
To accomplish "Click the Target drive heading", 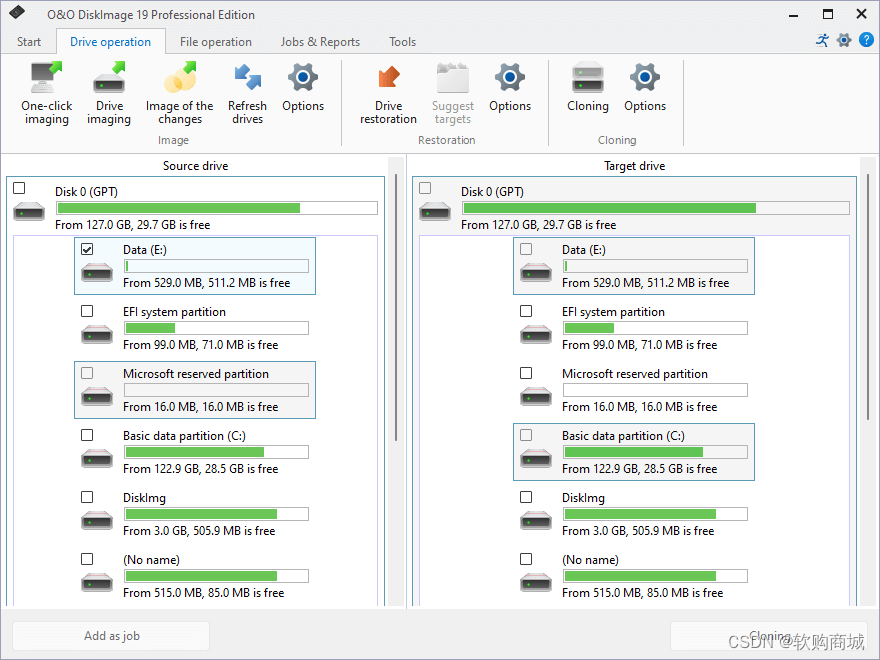I will [x=634, y=166].
